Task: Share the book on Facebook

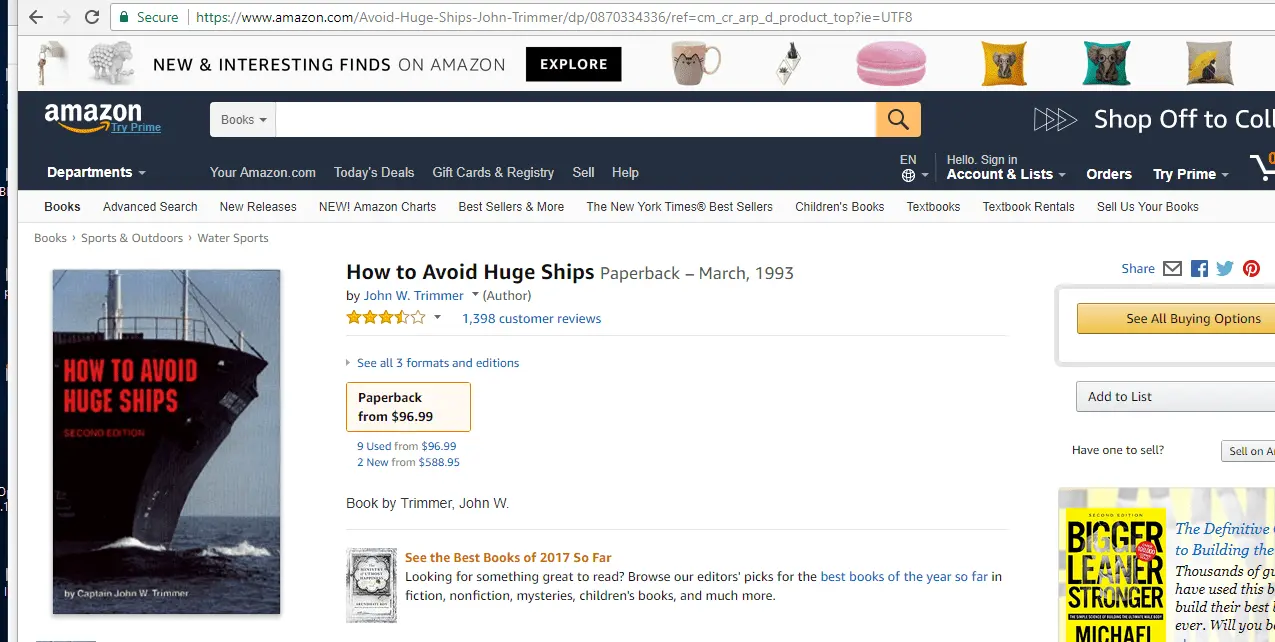Action: (x=1199, y=268)
